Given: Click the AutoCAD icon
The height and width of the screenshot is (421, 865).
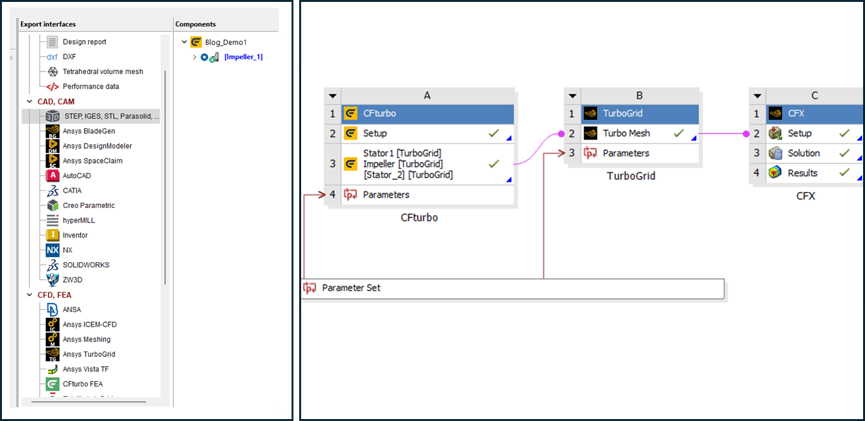Looking at the screenshot, I should pyautogui.click(x=52, y=176).
